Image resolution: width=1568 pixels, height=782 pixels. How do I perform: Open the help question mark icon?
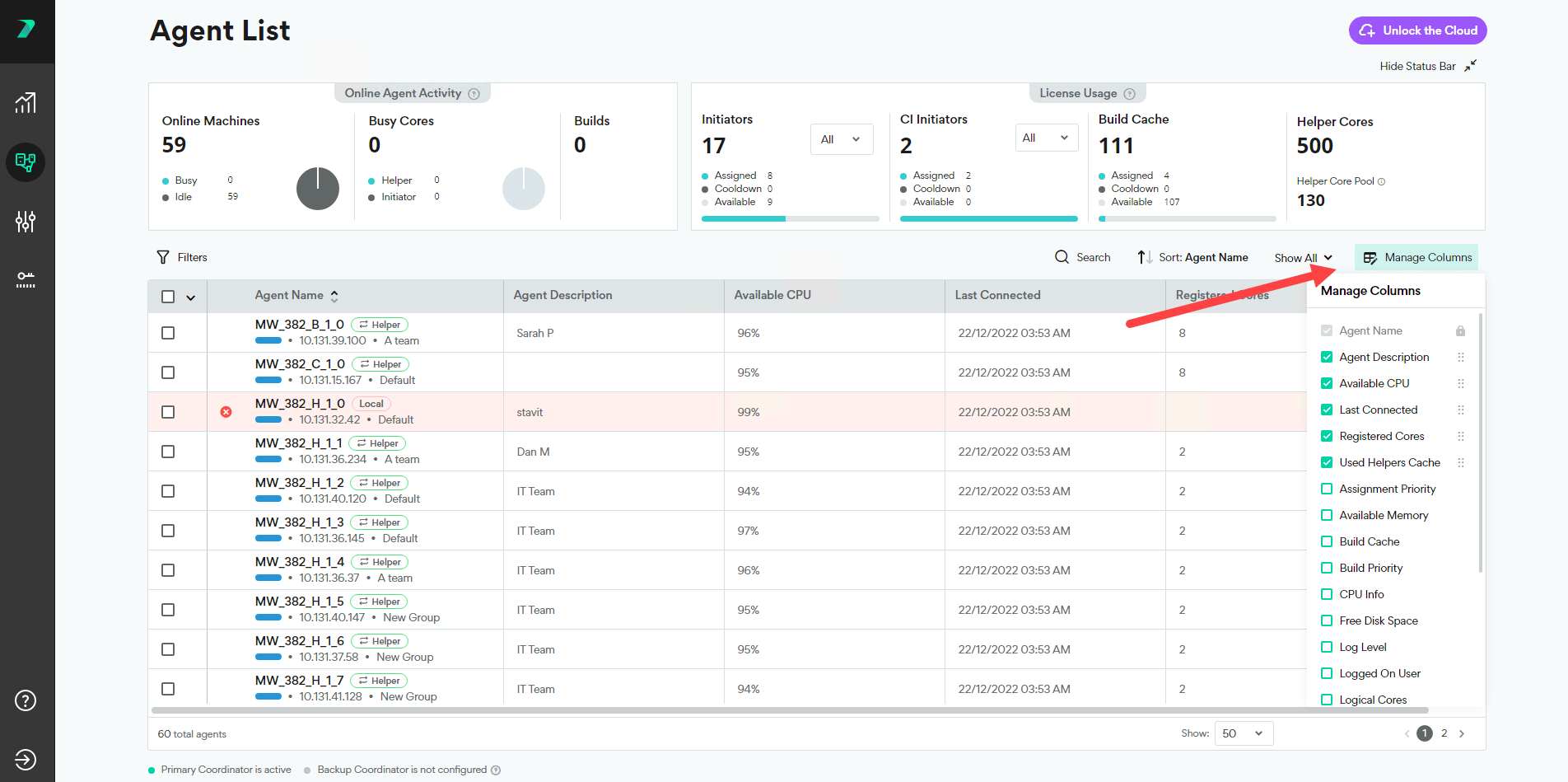point(26,700)
